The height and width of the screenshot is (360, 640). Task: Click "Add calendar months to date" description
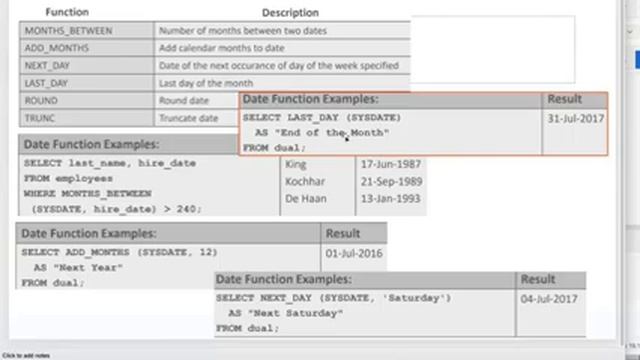222,48
